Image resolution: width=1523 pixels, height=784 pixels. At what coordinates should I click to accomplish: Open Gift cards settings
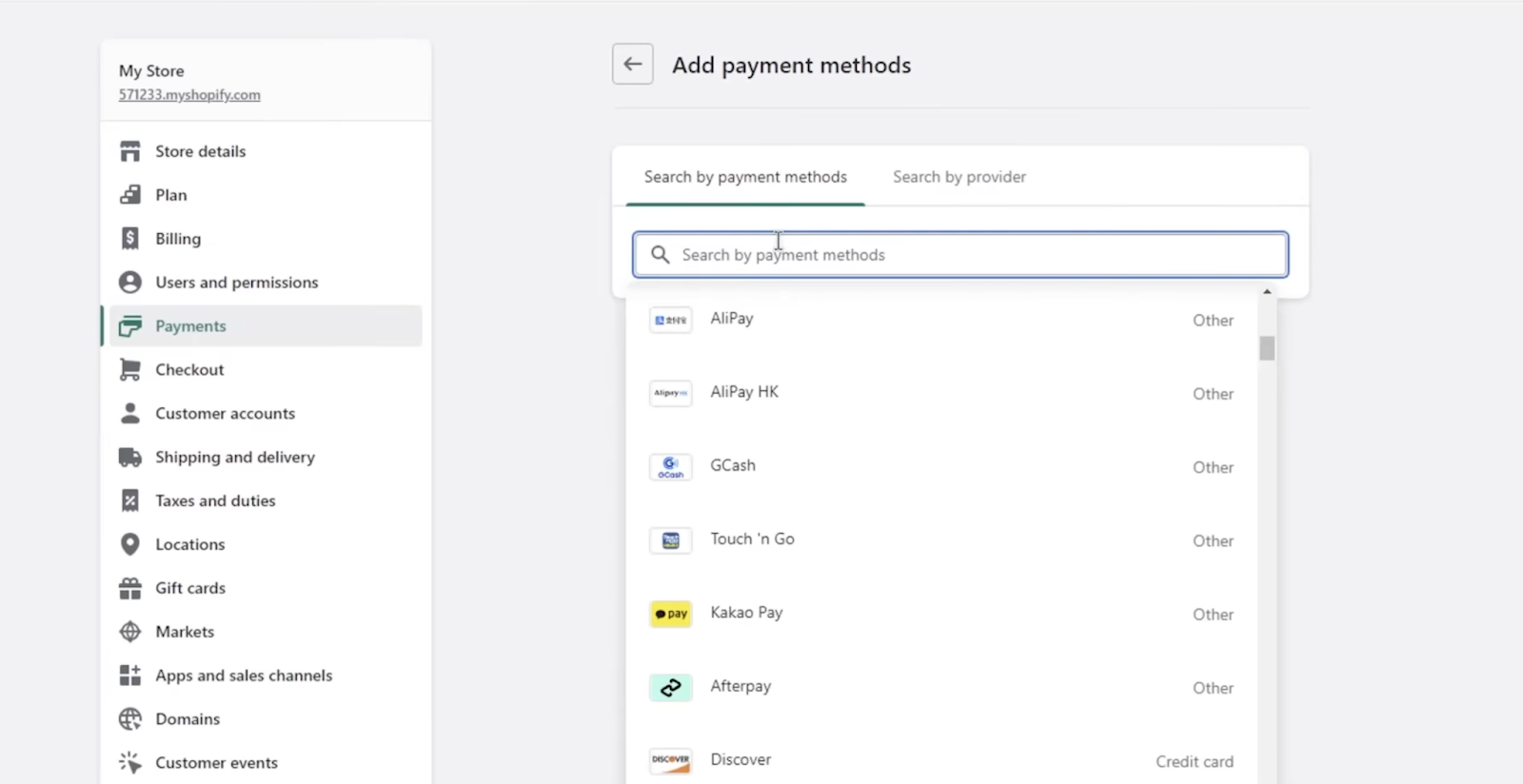[266, 588]
